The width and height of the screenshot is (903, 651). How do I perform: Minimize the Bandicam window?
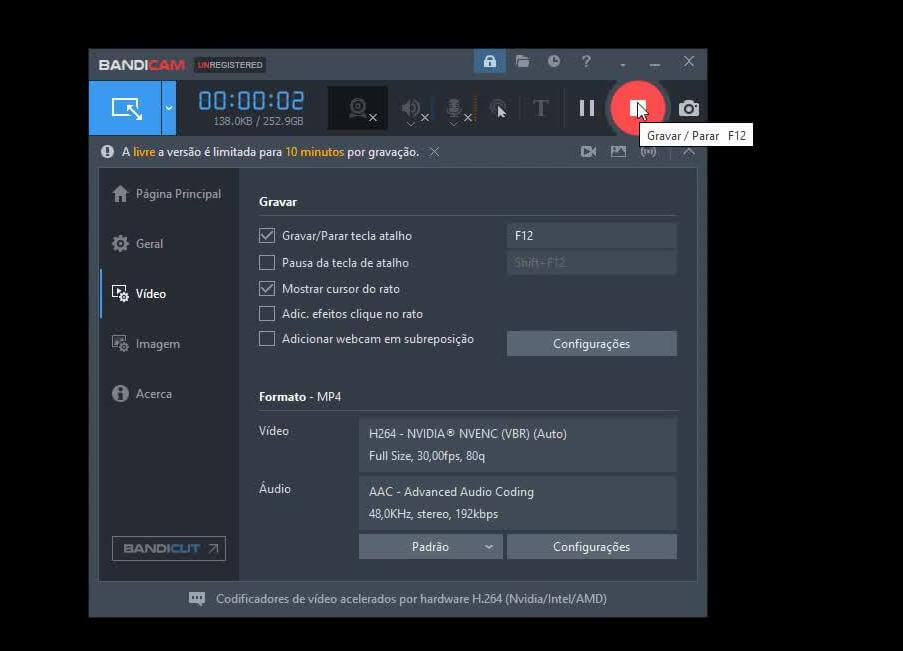coord(655,65)
